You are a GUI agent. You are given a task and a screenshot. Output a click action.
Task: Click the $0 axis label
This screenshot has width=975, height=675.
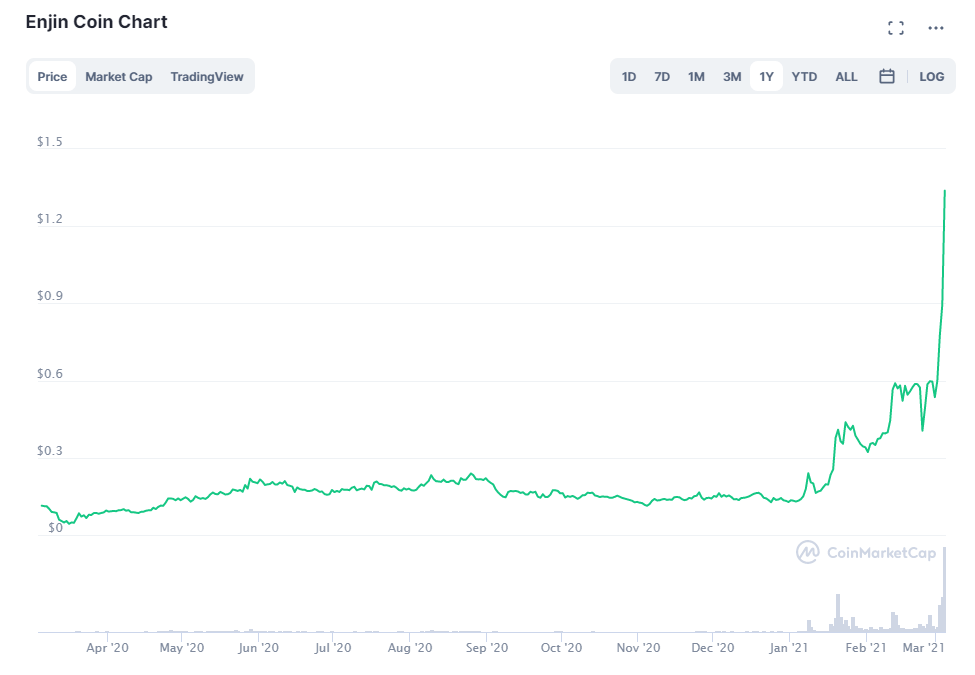(x=55, y=528)
